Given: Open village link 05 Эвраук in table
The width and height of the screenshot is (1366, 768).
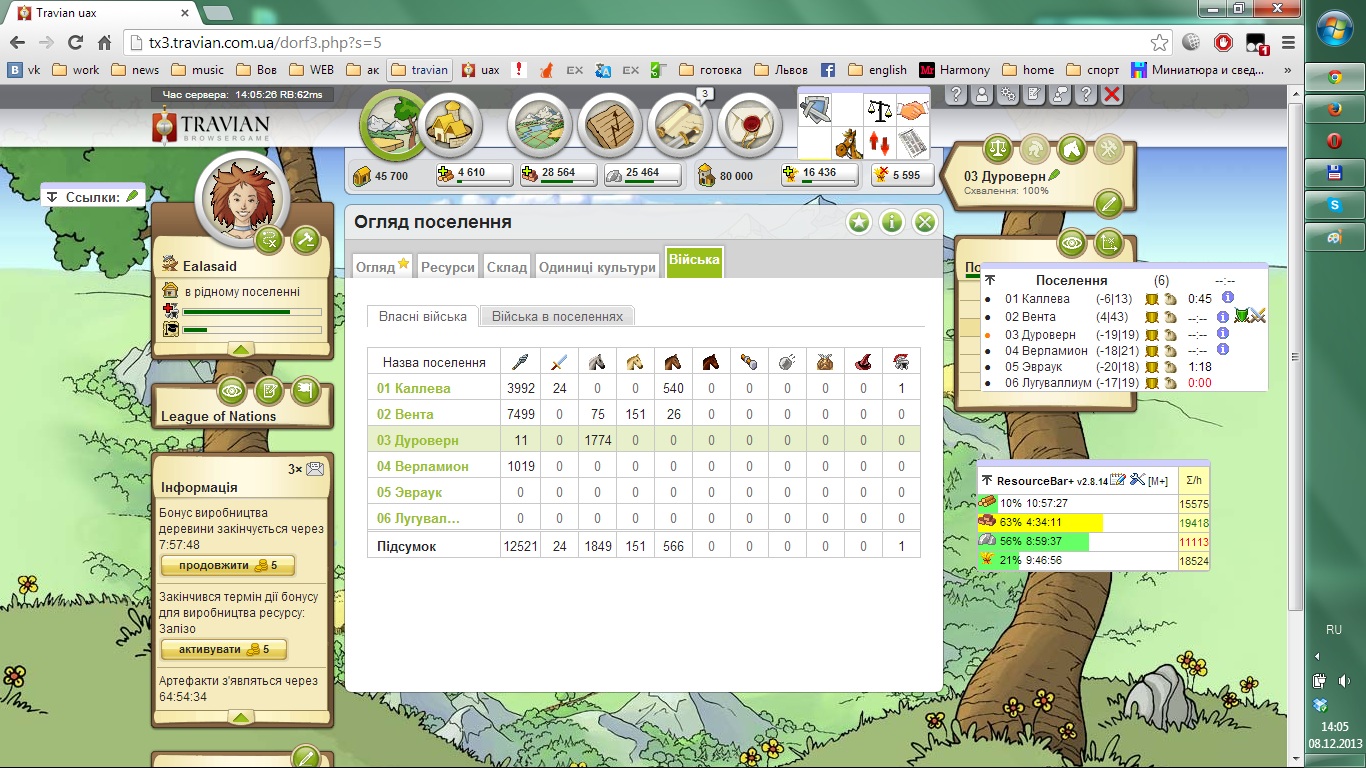Looking at the screenshot, I should pos(409,492).
